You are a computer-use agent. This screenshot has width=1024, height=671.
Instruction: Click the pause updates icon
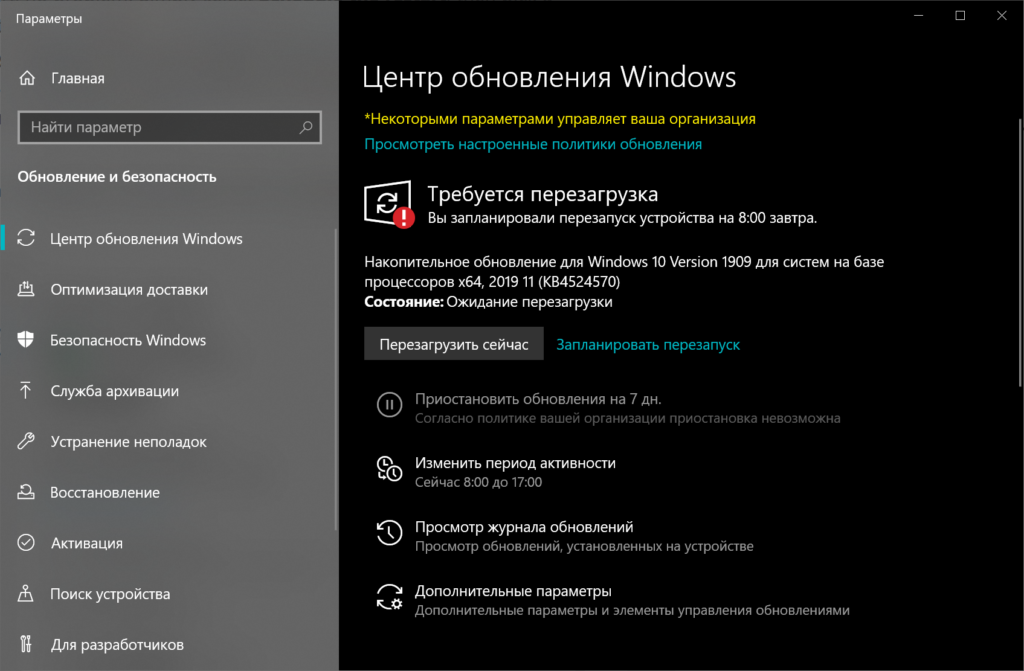[x=390, y=406]
